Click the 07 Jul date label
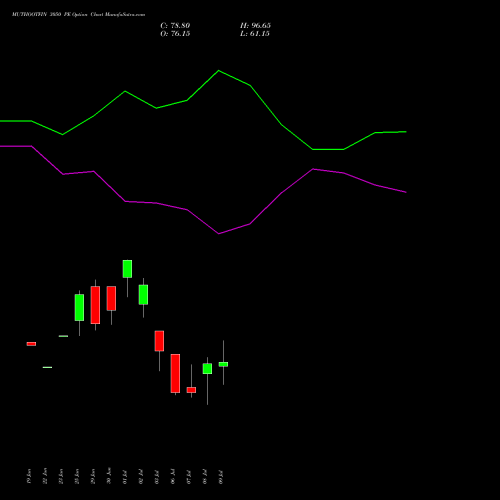500x500 pixels. (189, 476)
